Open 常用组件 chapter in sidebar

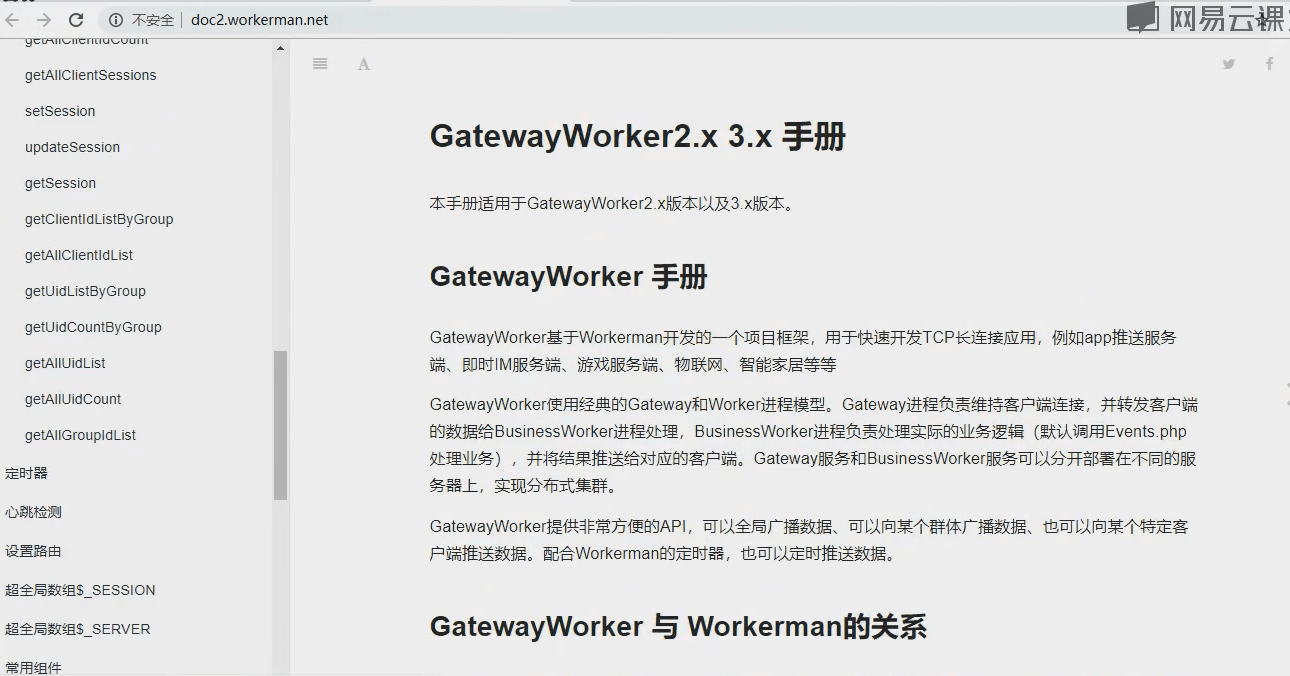(33, 667)
